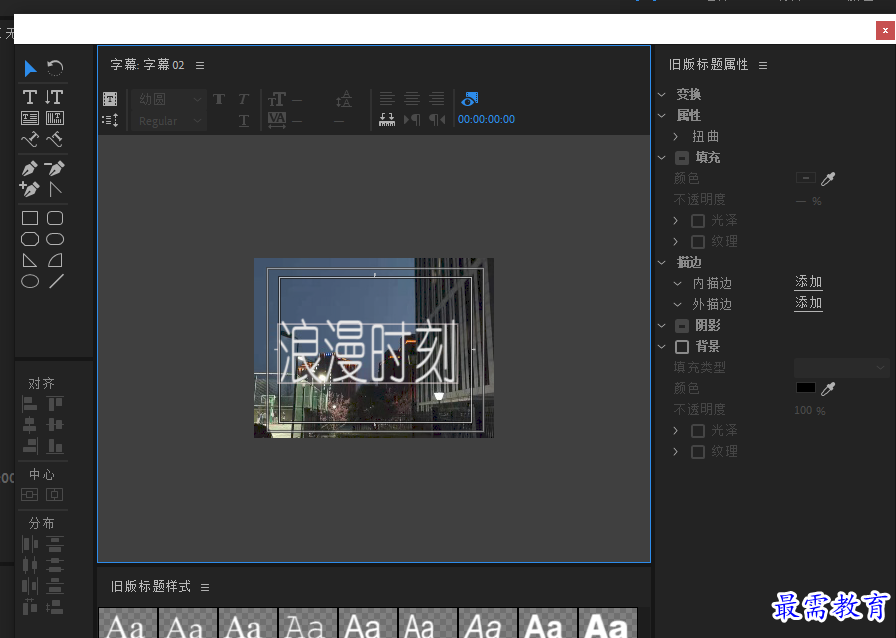Open the 幼圆 font family dropdown
This screenshot has width=896, height=638.
pos(169,99)
